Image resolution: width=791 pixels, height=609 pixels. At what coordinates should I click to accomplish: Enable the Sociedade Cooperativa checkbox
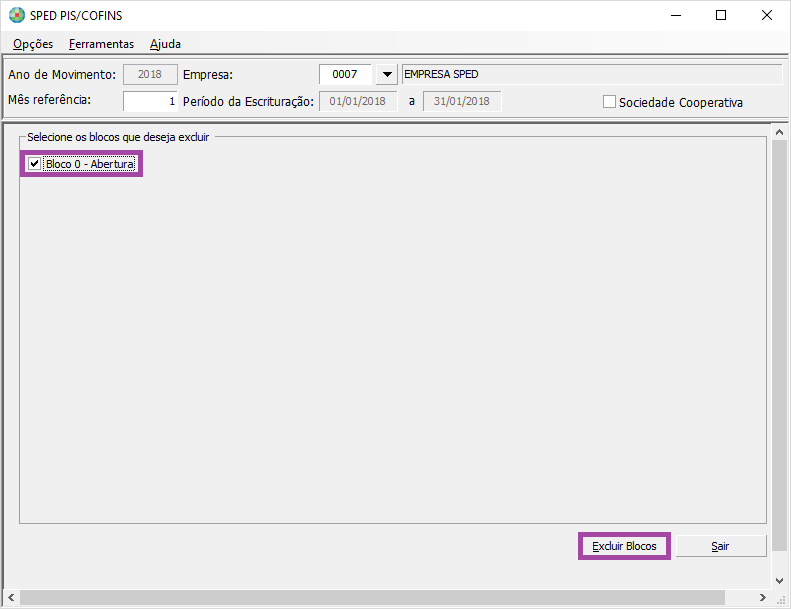[x=609, y=102]
